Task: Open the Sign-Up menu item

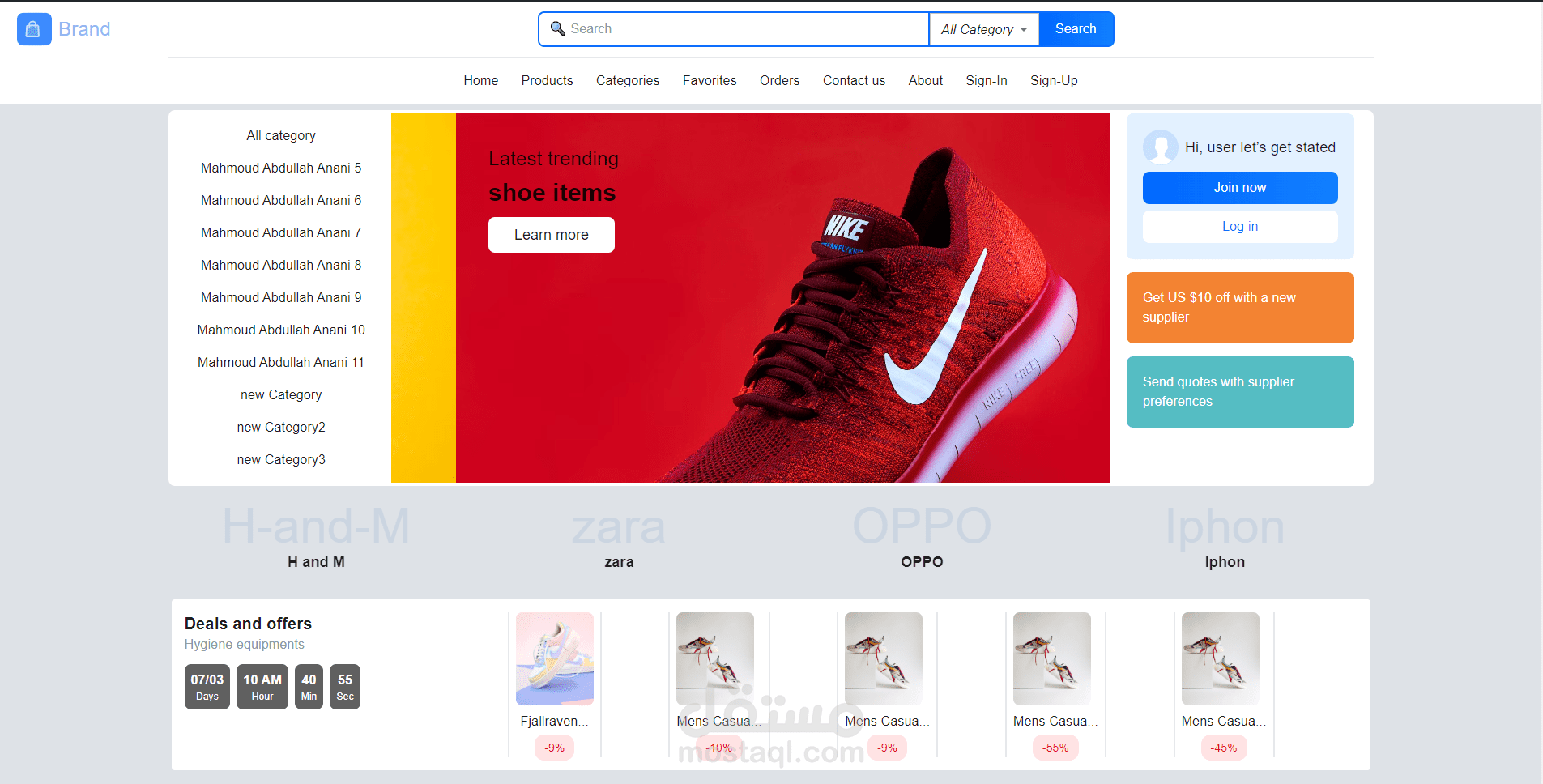Action: point(1054,81)
